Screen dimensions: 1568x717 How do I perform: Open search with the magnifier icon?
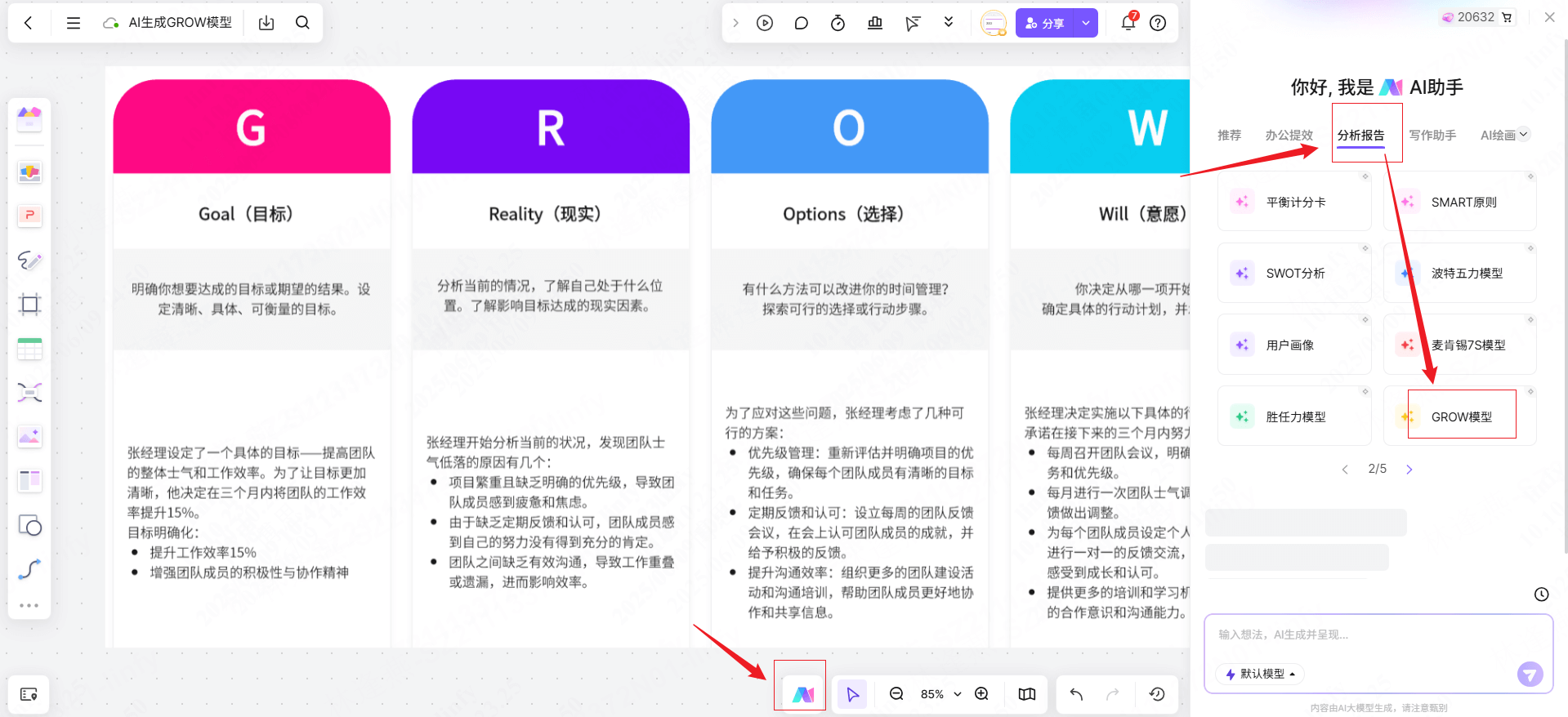[x=302, y=23]
